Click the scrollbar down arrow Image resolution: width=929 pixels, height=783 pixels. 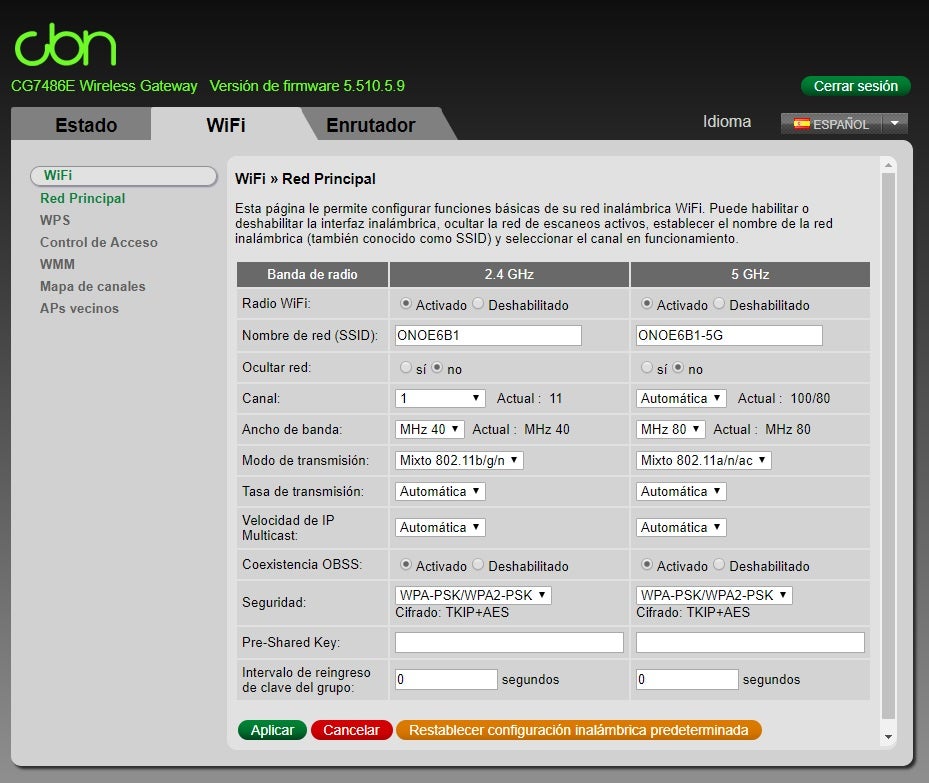[888, 737]
